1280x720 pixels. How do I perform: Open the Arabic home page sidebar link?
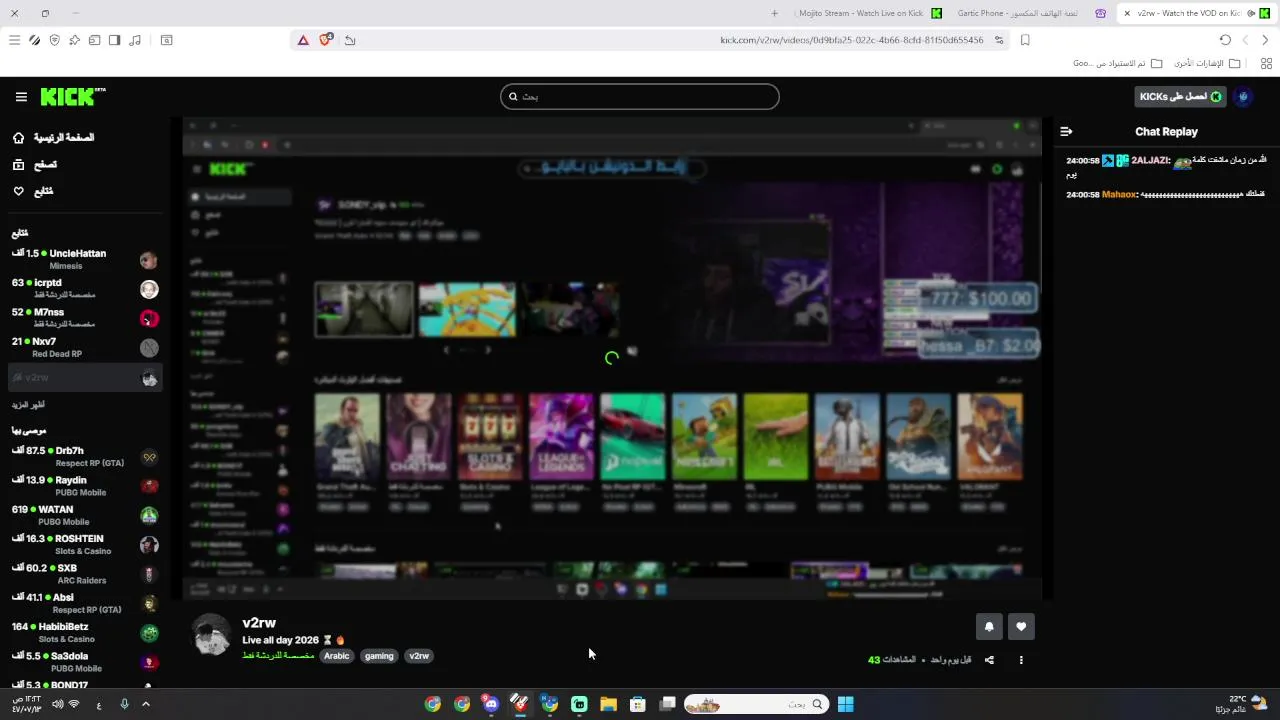[x=55, y=137]
